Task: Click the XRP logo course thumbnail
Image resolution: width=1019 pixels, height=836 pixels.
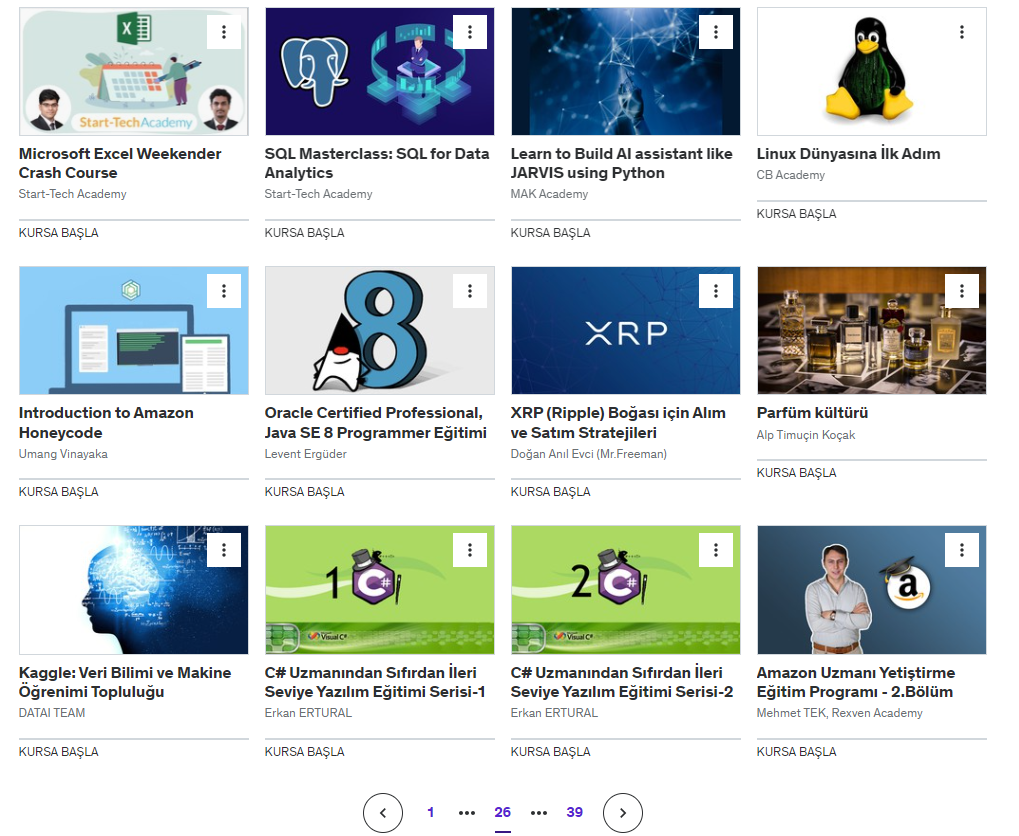Action: click(x=626, y=330)
